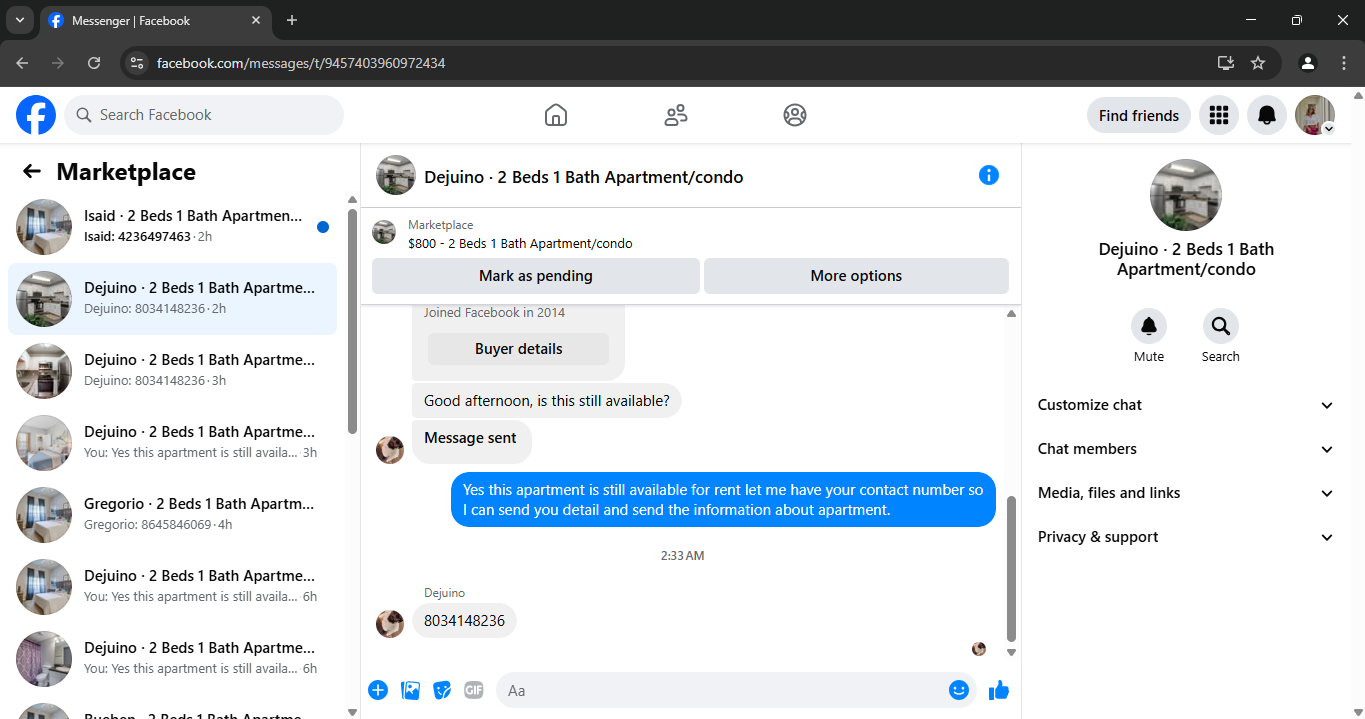Open the $800 Marketplace listing banner

point(690,234)
